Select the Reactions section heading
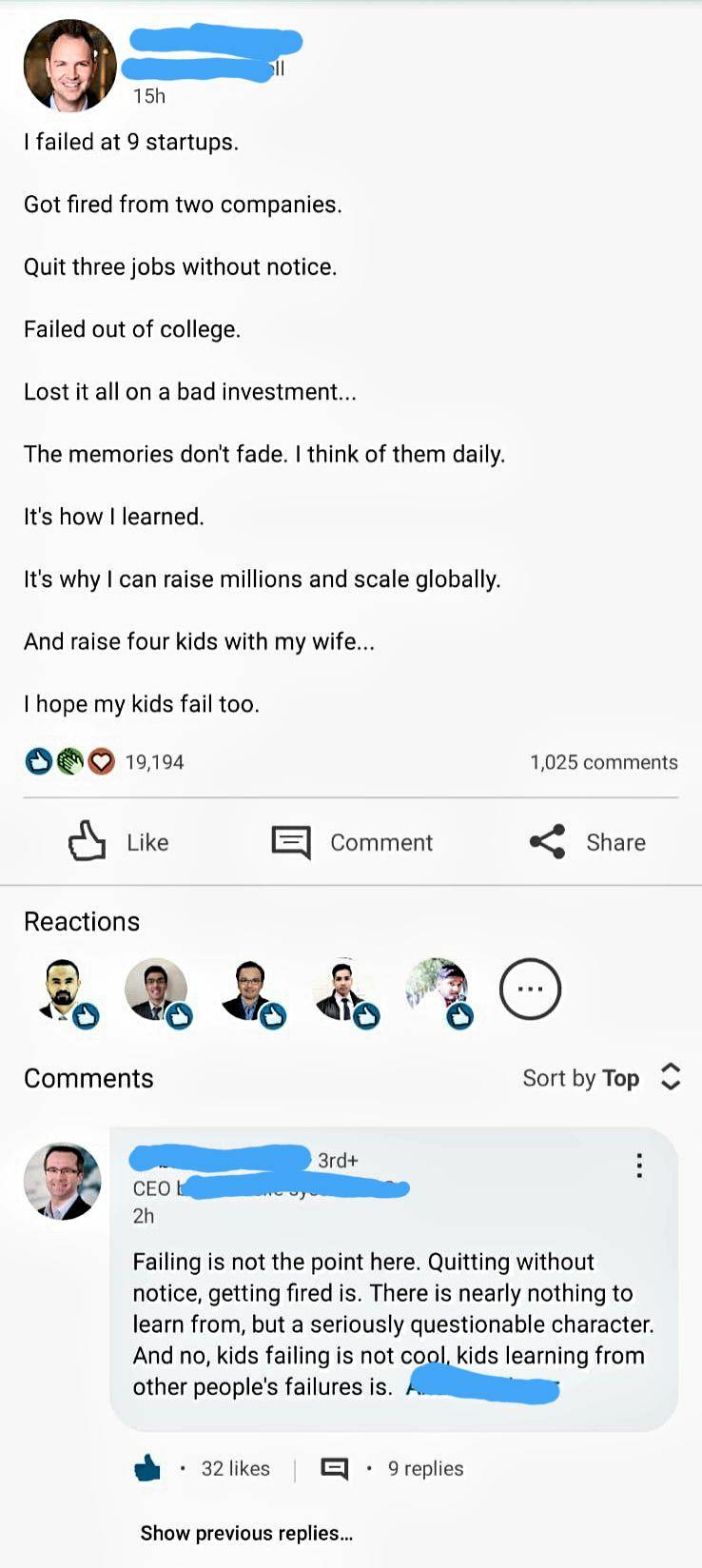Viewport: 702px width, 1568px height. [82, 920]
